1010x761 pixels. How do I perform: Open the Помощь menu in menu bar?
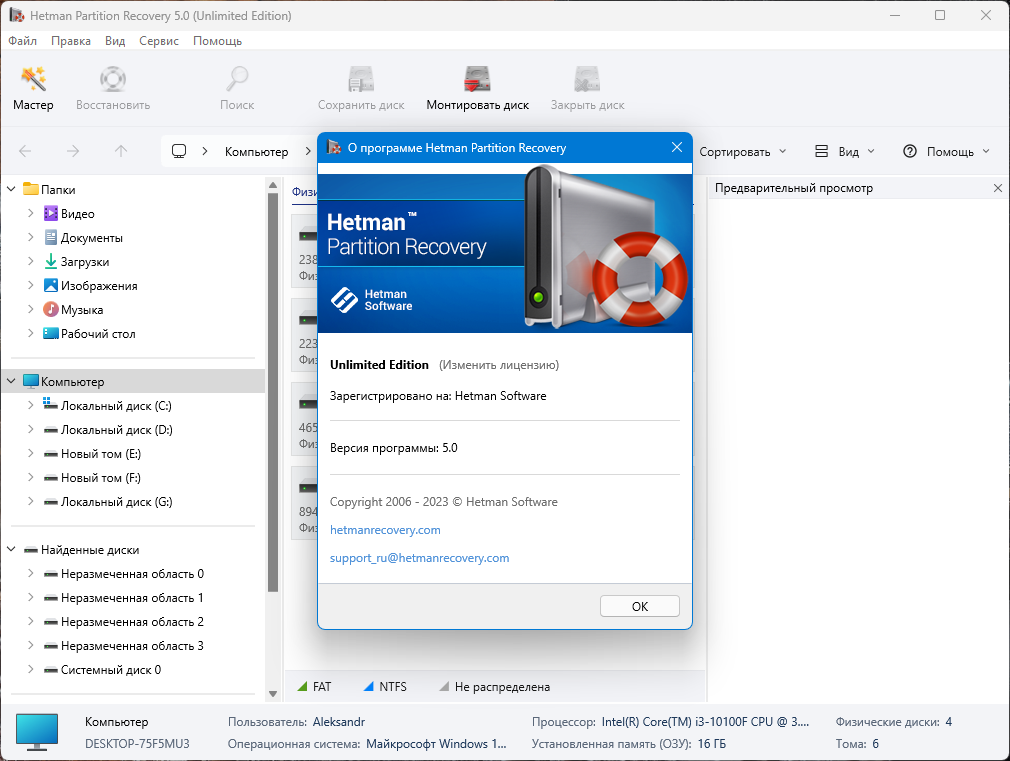[x=218, y=41]
